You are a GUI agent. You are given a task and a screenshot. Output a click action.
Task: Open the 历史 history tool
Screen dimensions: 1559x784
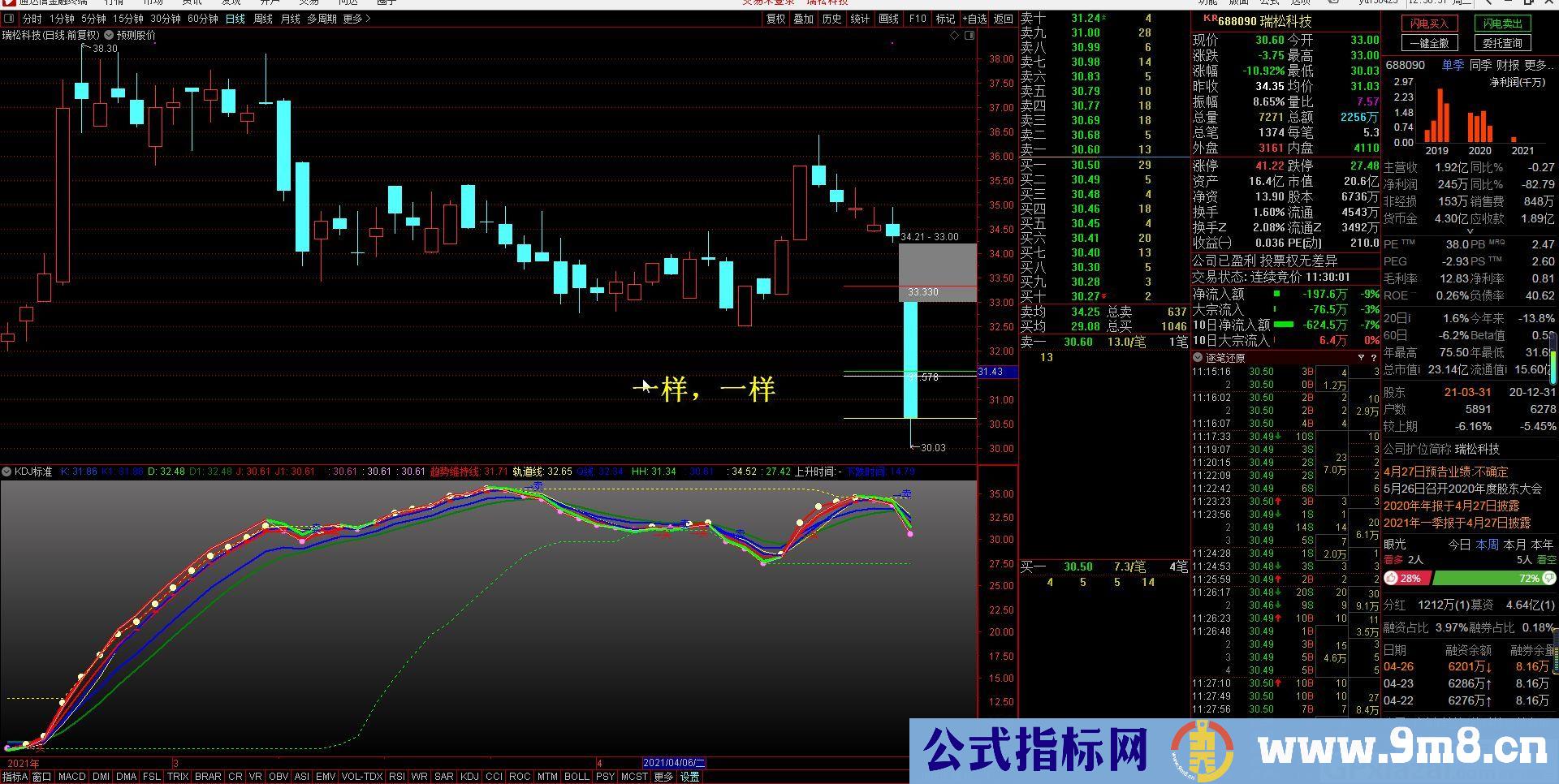pyautogui.click(x=832, y=19)
